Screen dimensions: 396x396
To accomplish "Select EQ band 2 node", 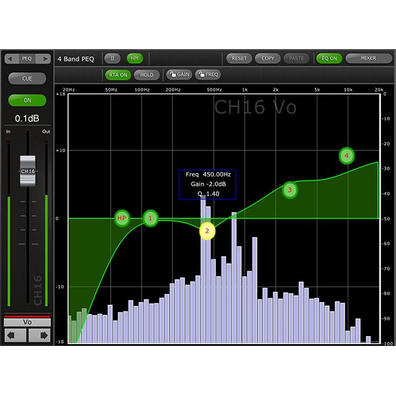I will pyautogui.click(x=207, y=231).
